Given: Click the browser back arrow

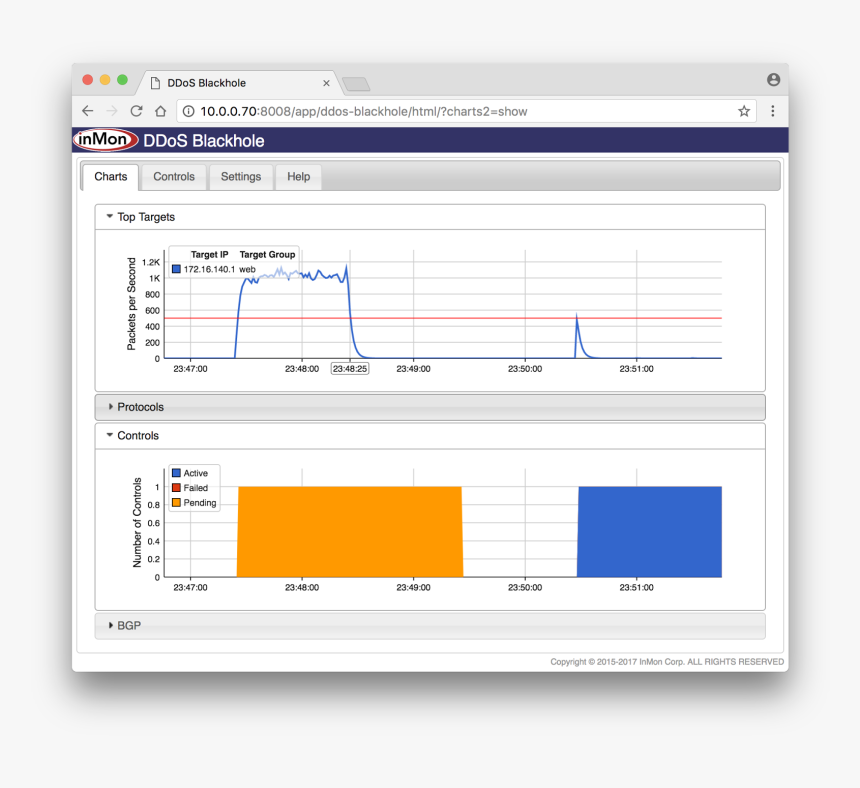Looking at the screenshot, I should (x=88, y=111).
